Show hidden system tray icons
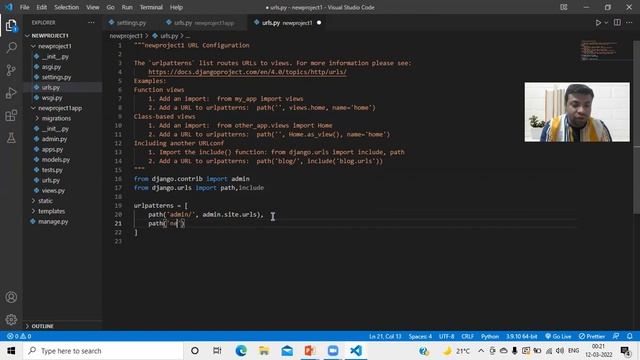The width and height of the screenshot is (640, 360). click(x=481, y=351)
